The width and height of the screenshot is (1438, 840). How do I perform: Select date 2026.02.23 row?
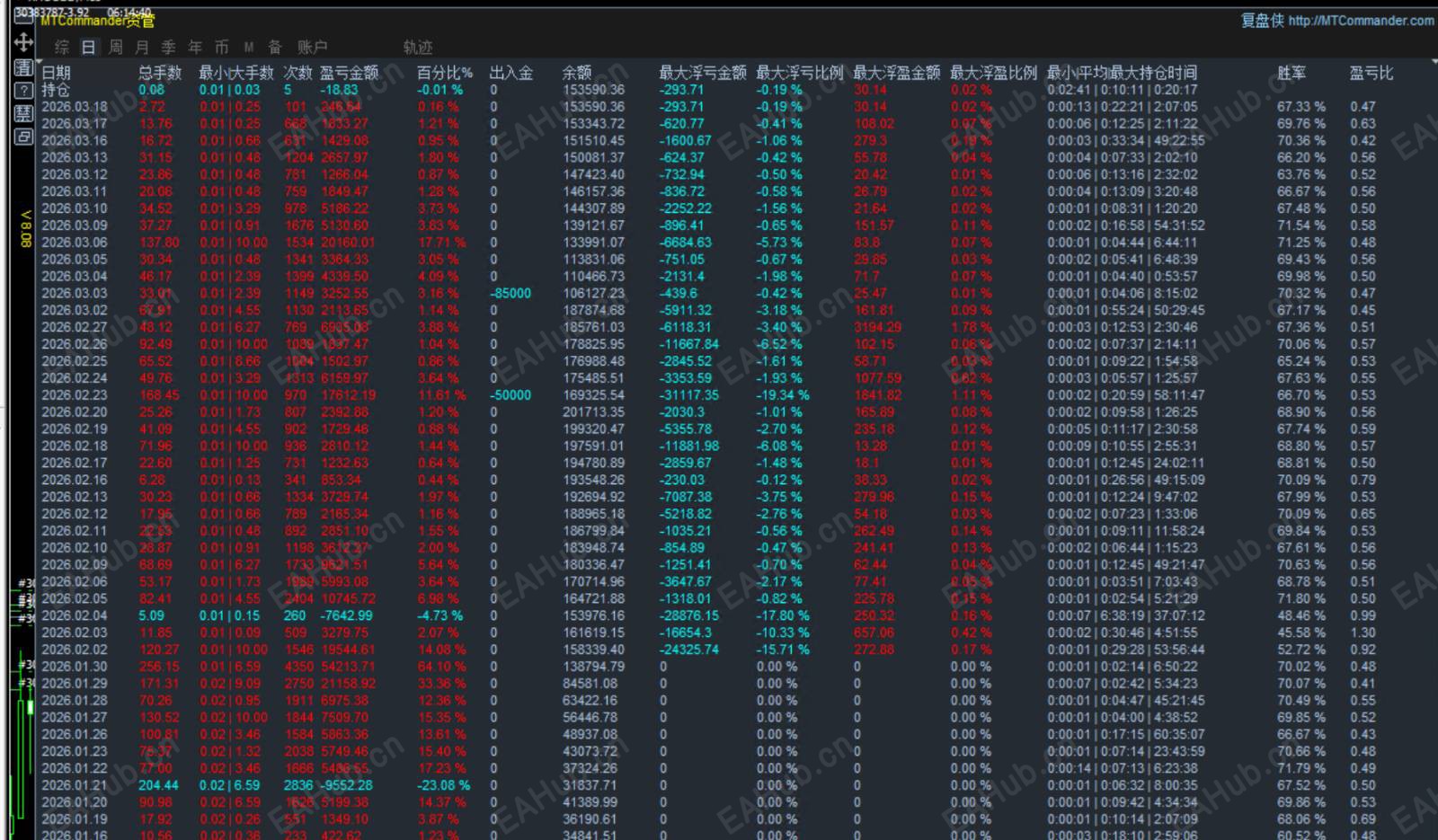tap(75, 395)
